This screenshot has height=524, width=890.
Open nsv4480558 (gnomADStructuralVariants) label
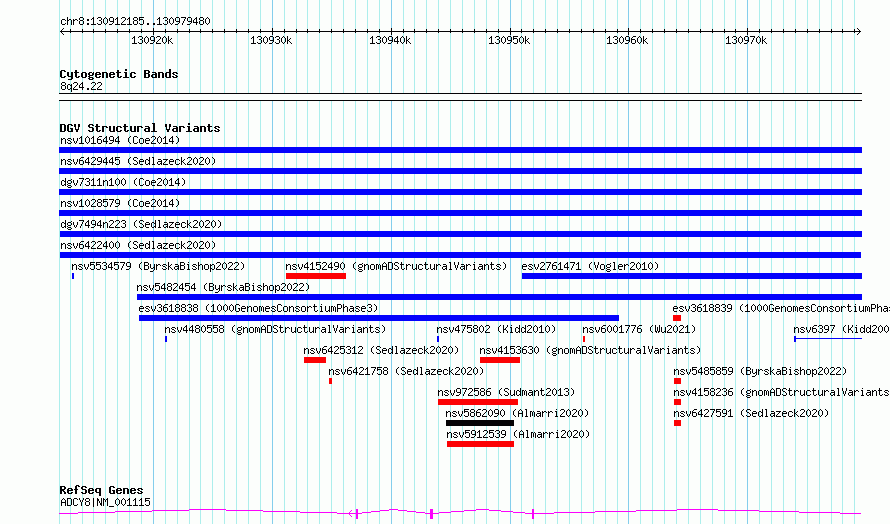pyautogui.click(x=275, y=329)
